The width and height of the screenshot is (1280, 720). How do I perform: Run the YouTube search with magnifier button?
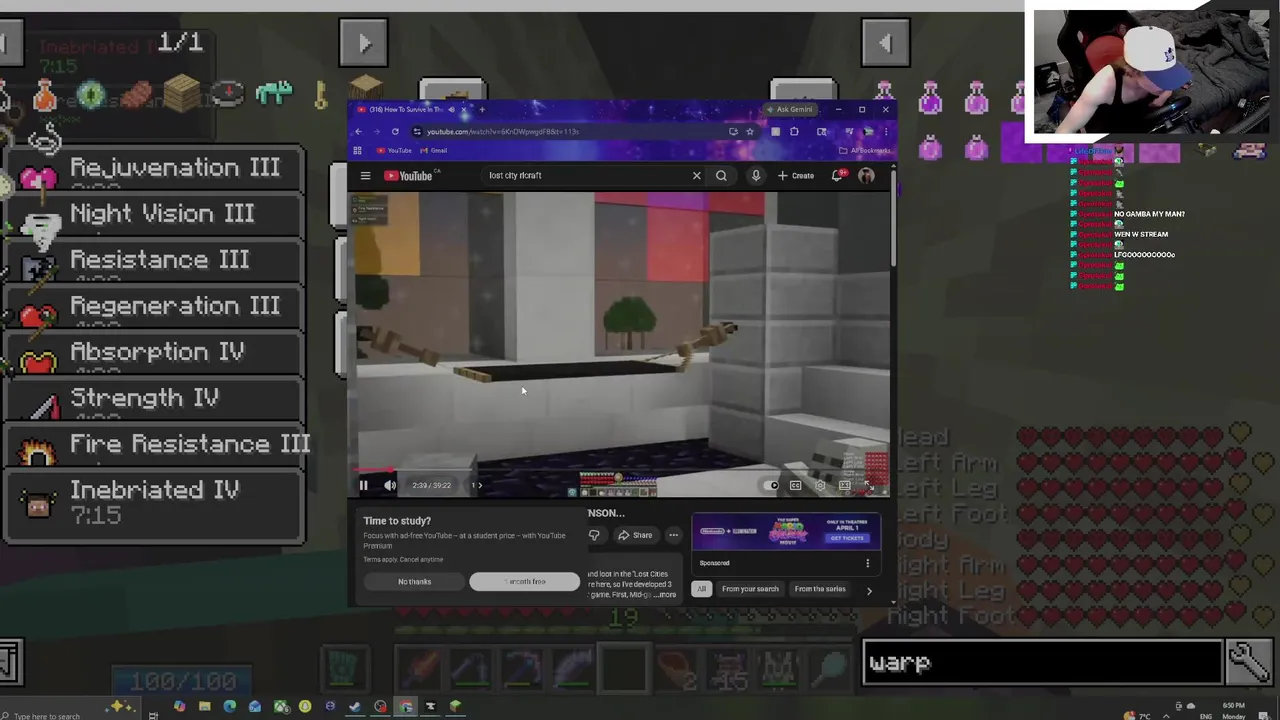click(721, 176)
